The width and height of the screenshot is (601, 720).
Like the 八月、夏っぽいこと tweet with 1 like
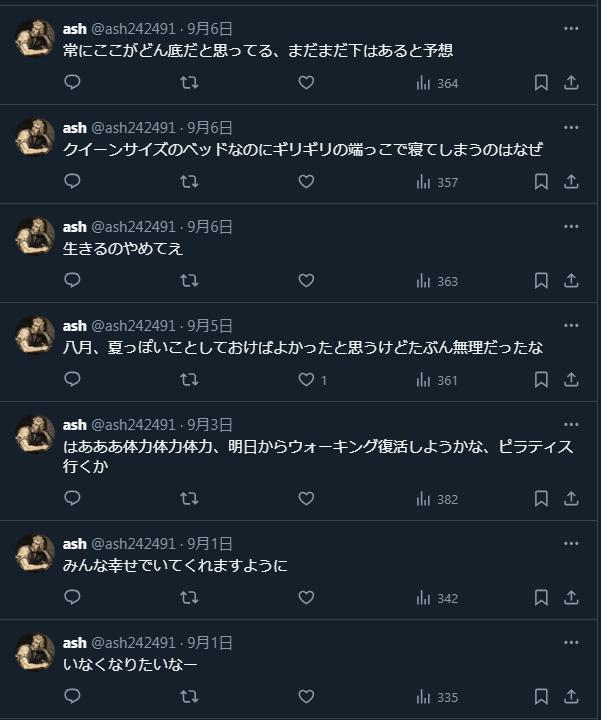[307, 380]
